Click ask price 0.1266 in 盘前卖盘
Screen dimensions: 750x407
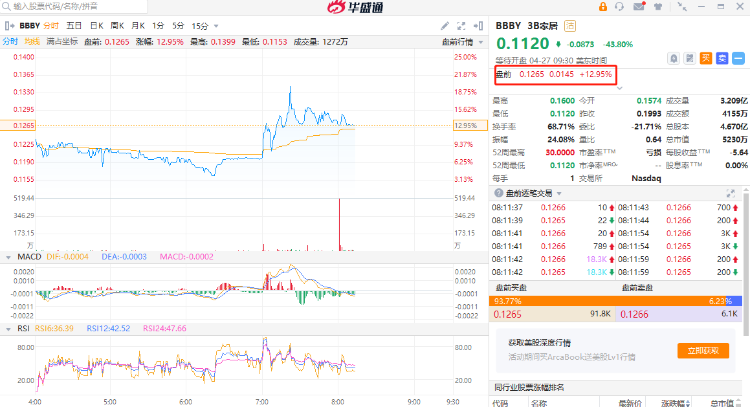tap(634, 314)
